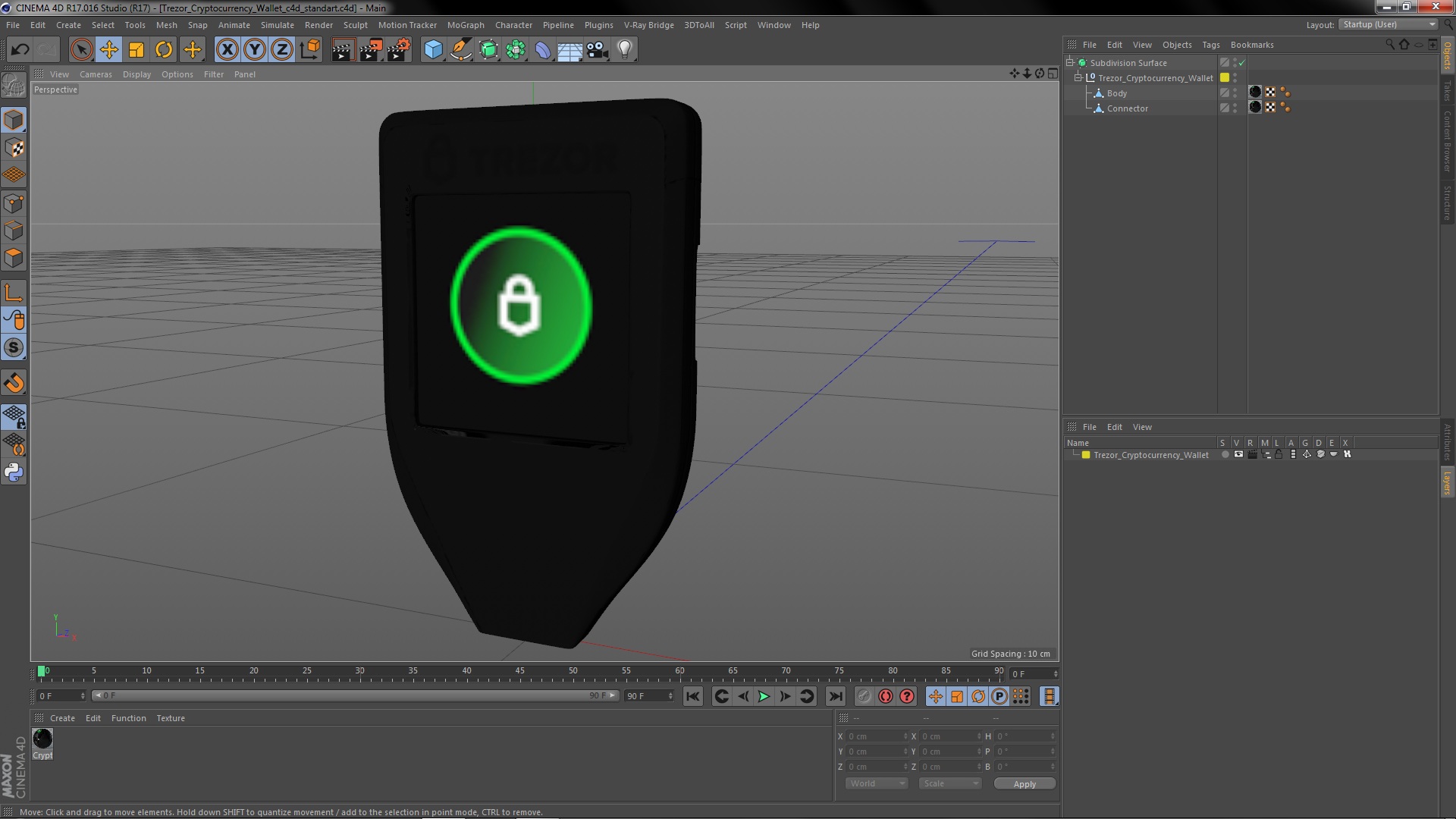This screenshot has width=1456, height=819.
Task: Open the Array modeling objects icon
Action: (516, 50)
